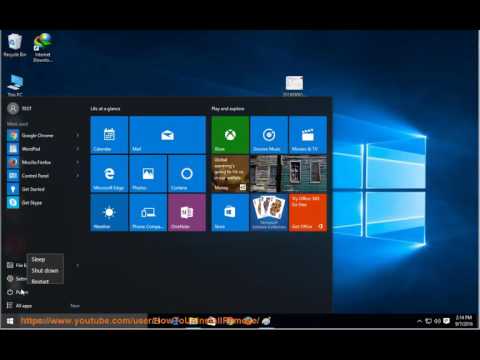The width and height of the screenshot is (480, 360).
Task: Open Get Skype from most used
Action: tap(32, 203)
